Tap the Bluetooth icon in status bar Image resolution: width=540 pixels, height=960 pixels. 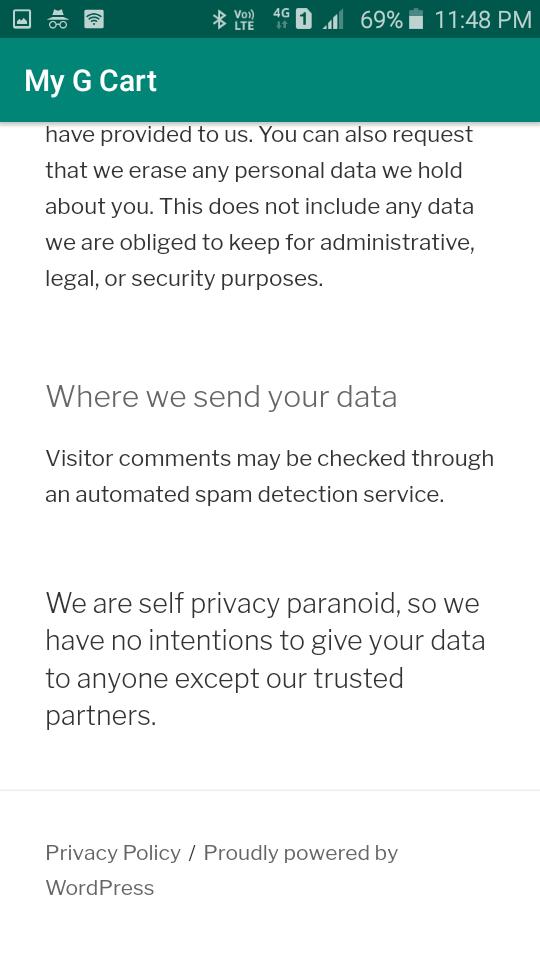[219, 20]
